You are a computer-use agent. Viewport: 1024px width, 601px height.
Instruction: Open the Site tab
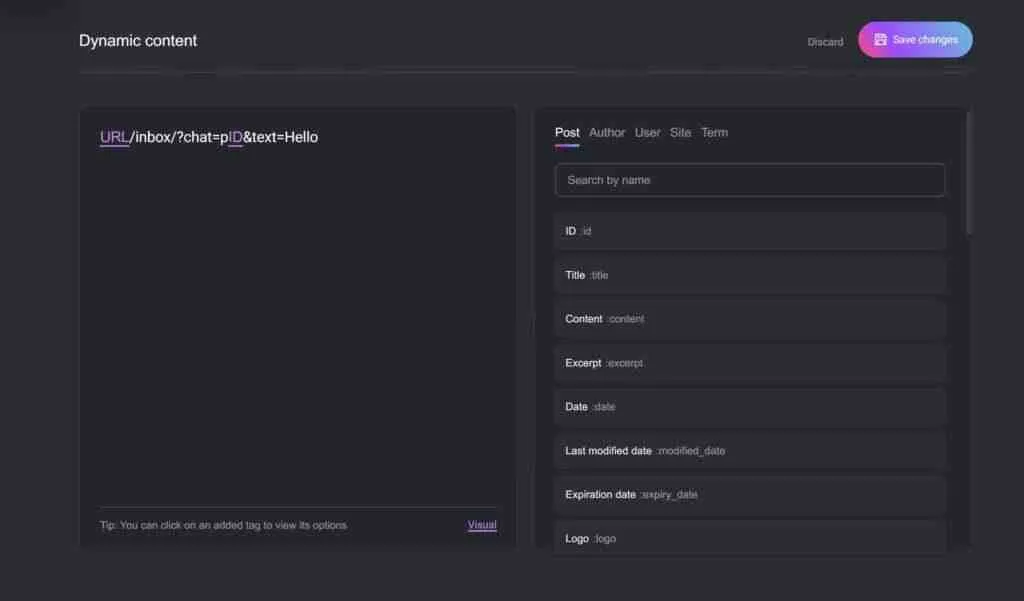coord(680,132)
